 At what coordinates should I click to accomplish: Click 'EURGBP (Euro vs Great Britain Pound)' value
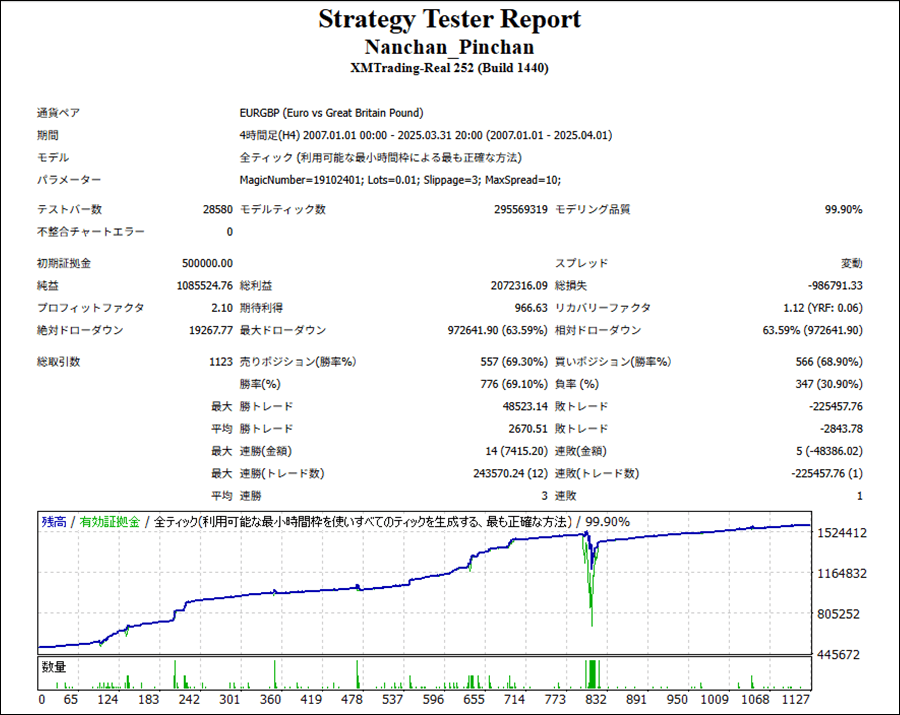[x=331, y=112]
